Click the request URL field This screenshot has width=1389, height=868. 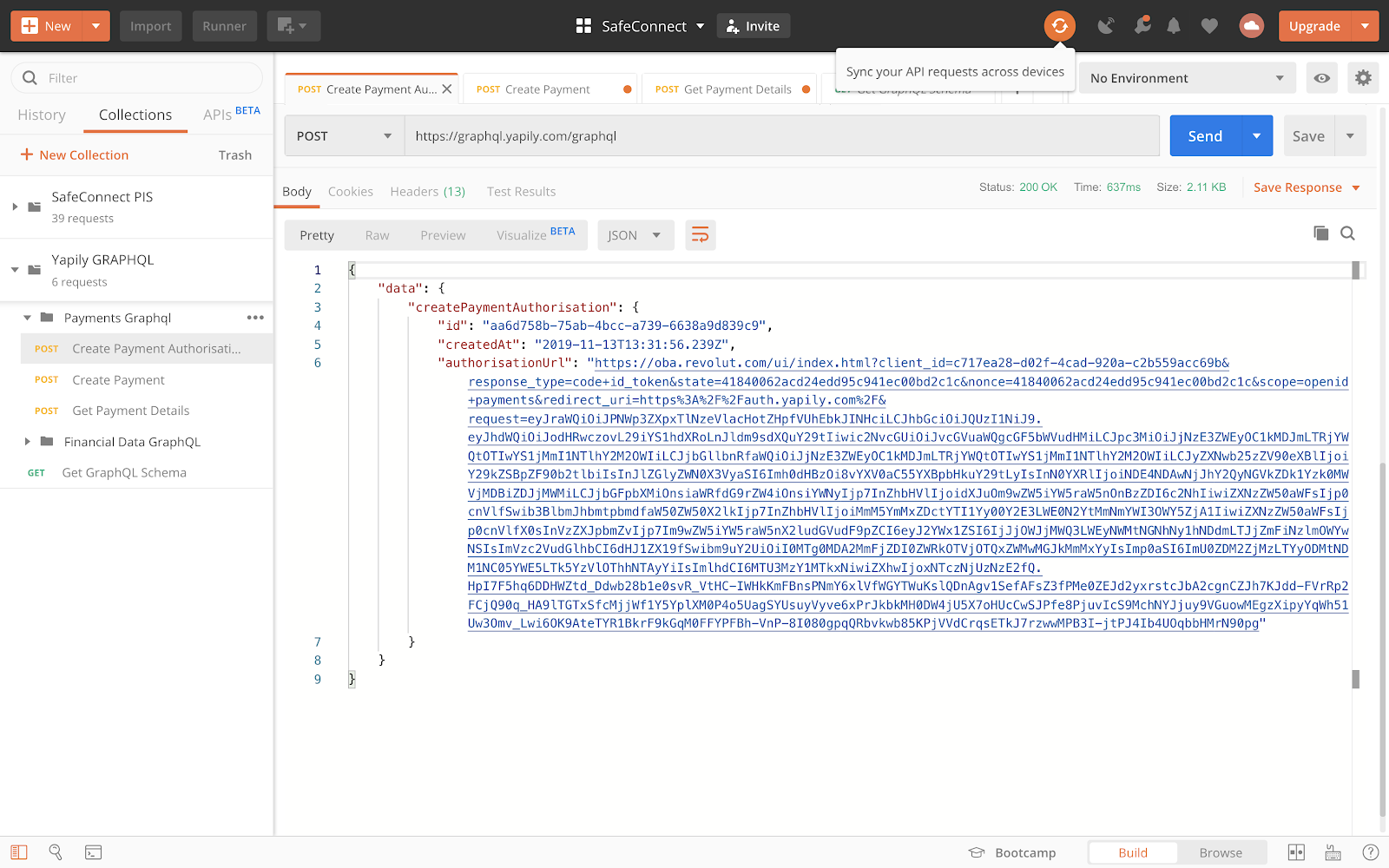coord(781,136)
